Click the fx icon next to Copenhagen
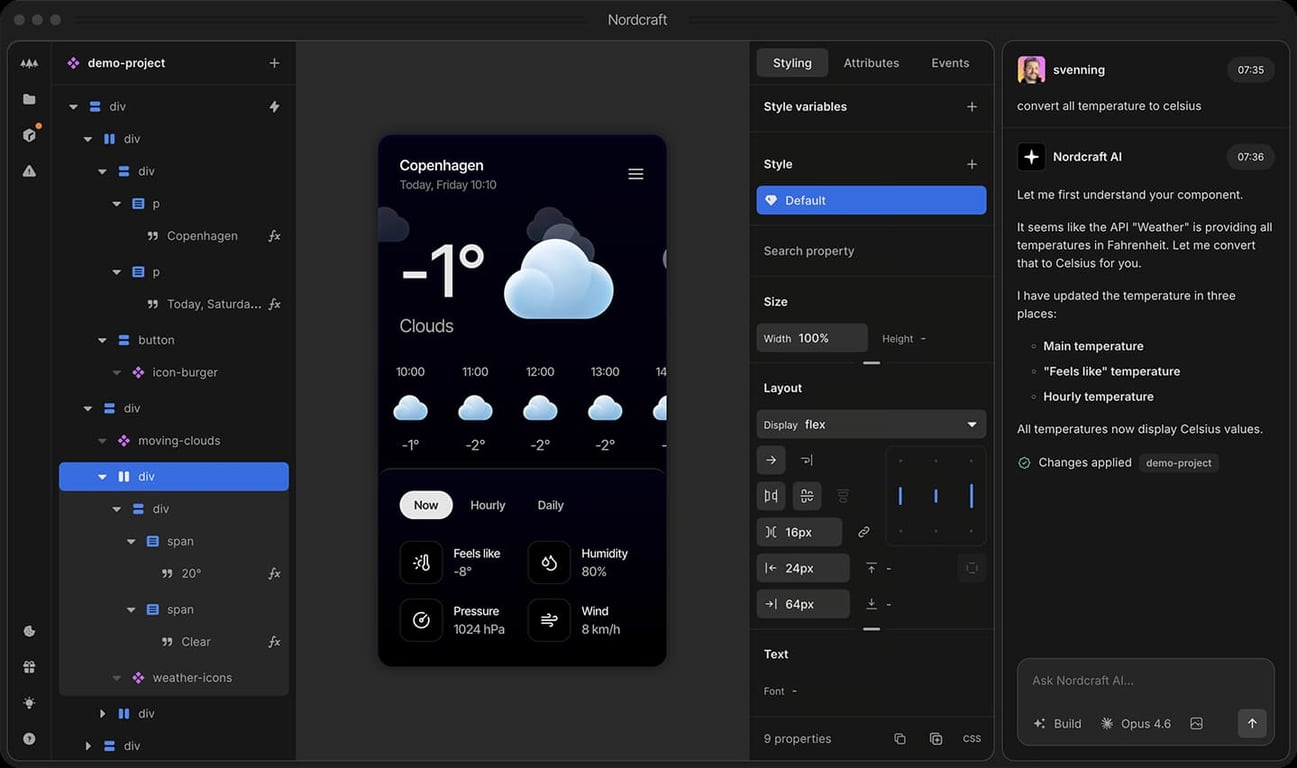The width and height of the screenshot is (1297, 768). [274, 235]
